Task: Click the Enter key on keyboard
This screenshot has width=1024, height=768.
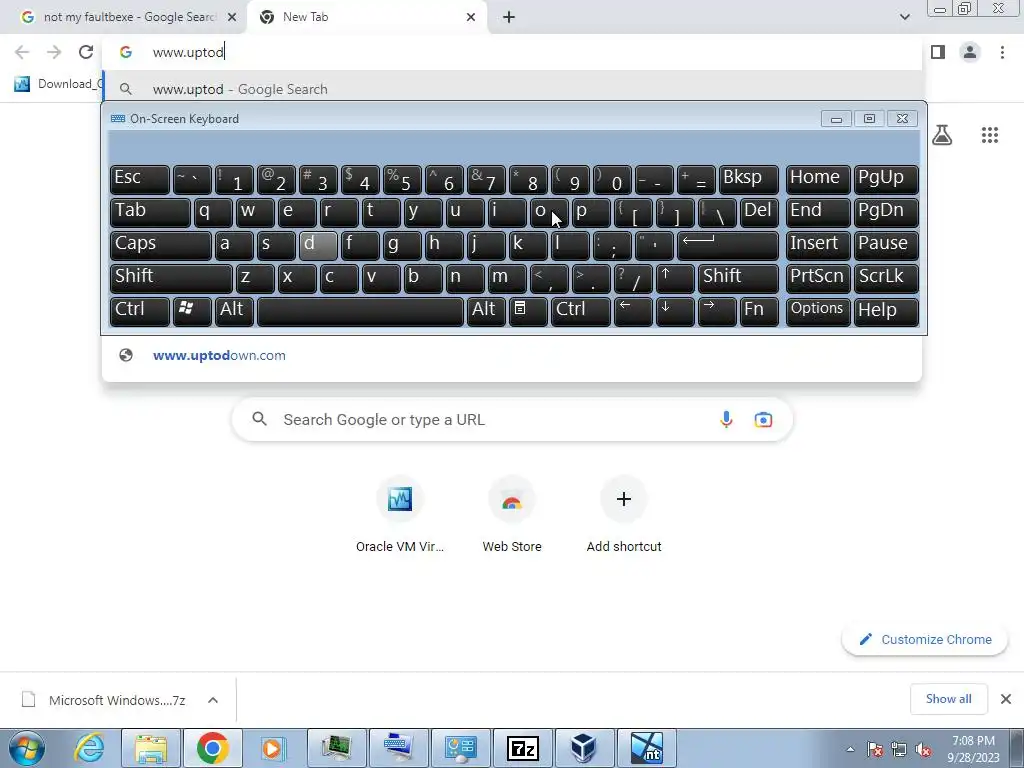Action: pos(728,245)
